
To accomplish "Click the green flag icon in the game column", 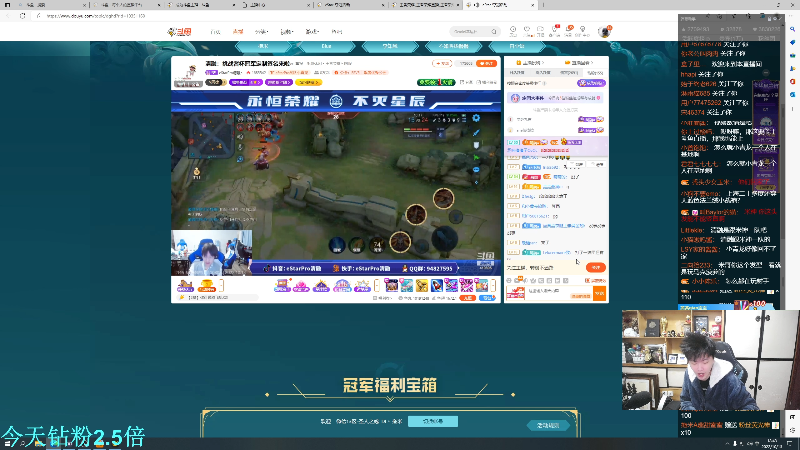I will [x=476, y=158].
